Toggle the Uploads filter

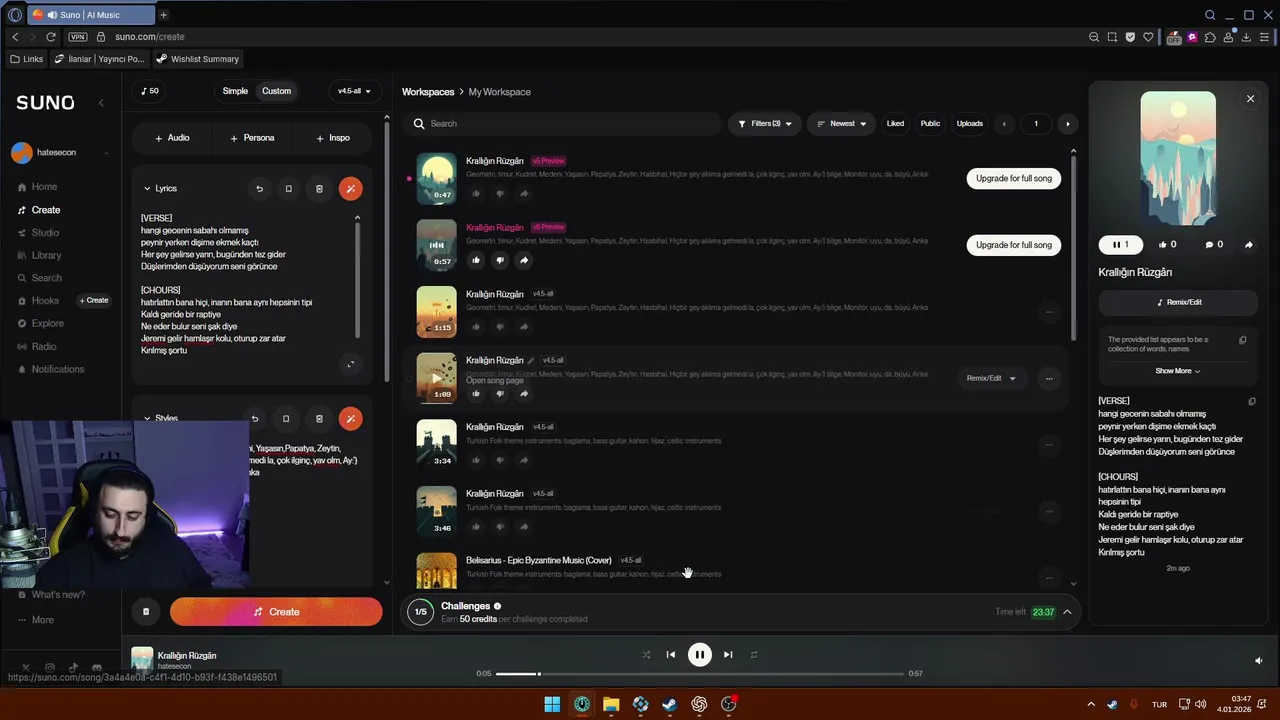coord(970,124)
